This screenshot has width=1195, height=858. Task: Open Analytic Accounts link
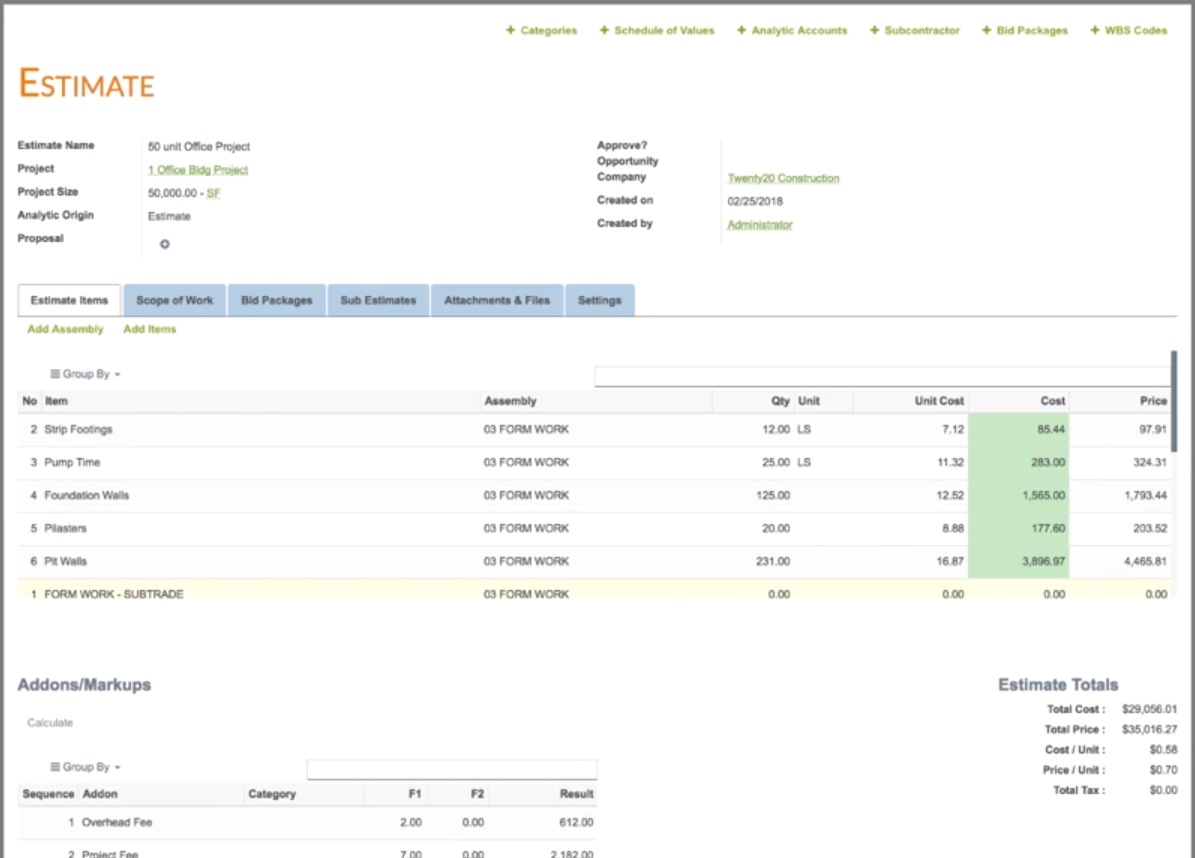click(x=799, y=30)
